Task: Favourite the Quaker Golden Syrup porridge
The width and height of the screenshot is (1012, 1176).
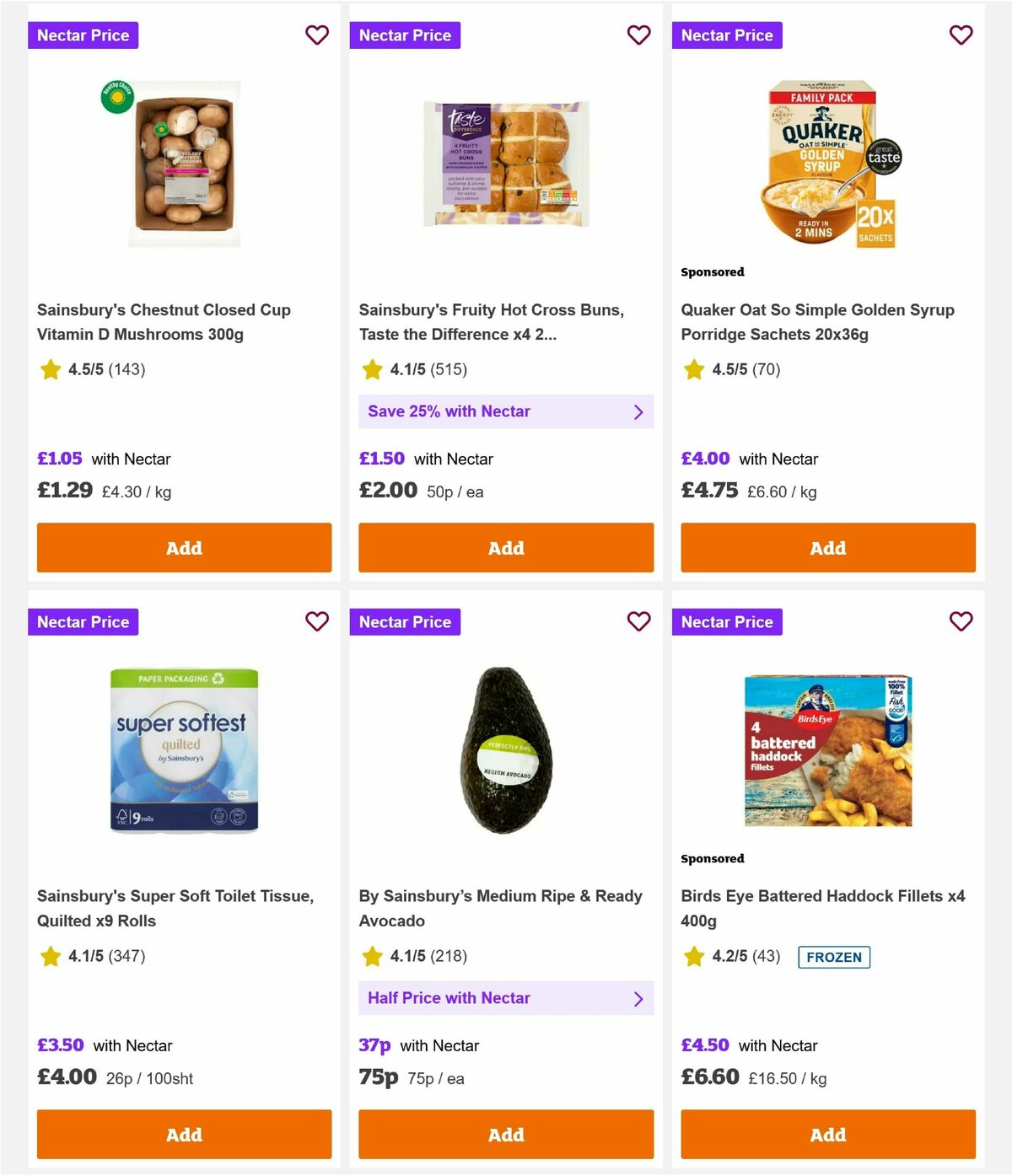Action: [x=961, y=35]
